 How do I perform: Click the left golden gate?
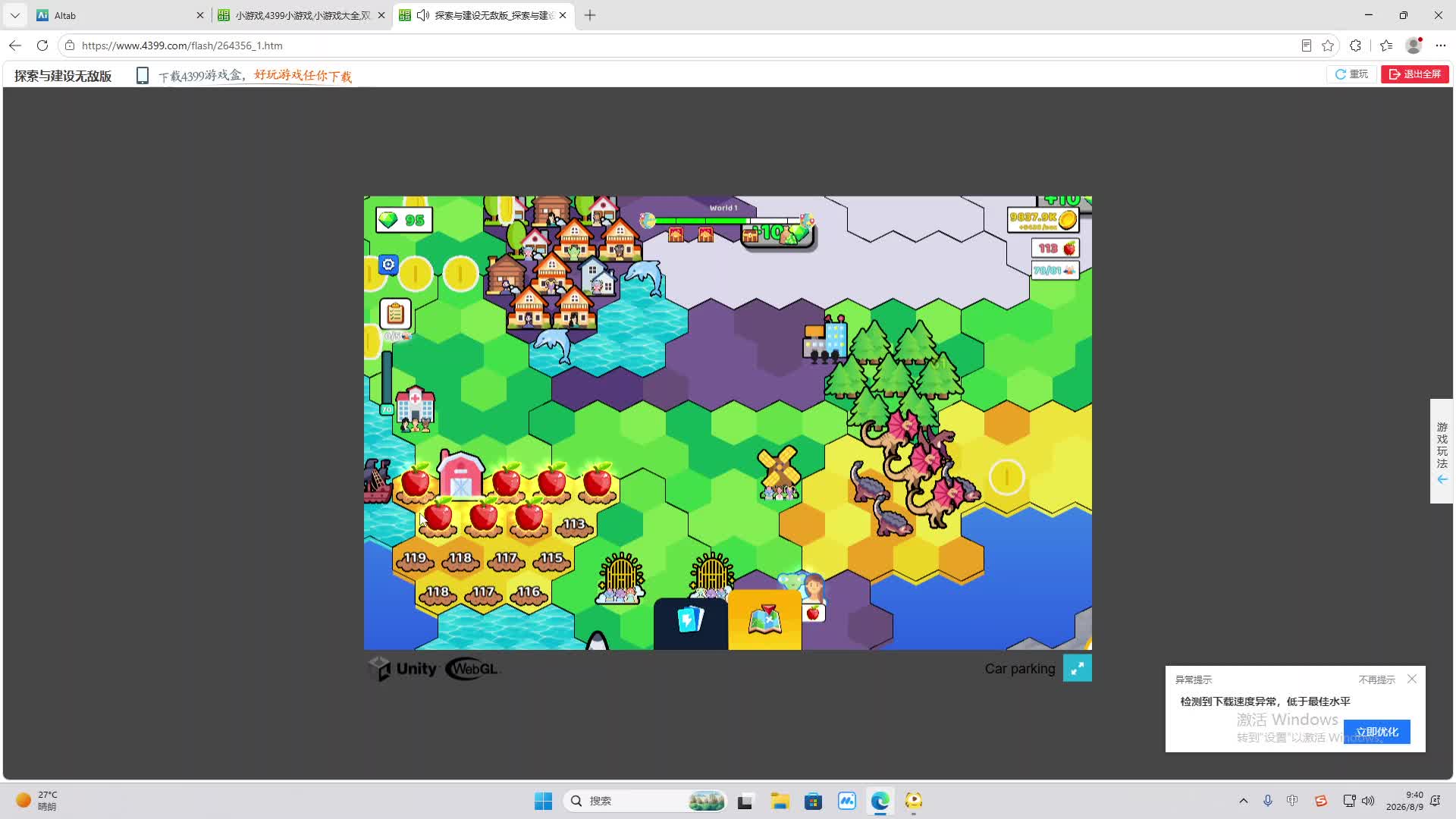(621, 578)
